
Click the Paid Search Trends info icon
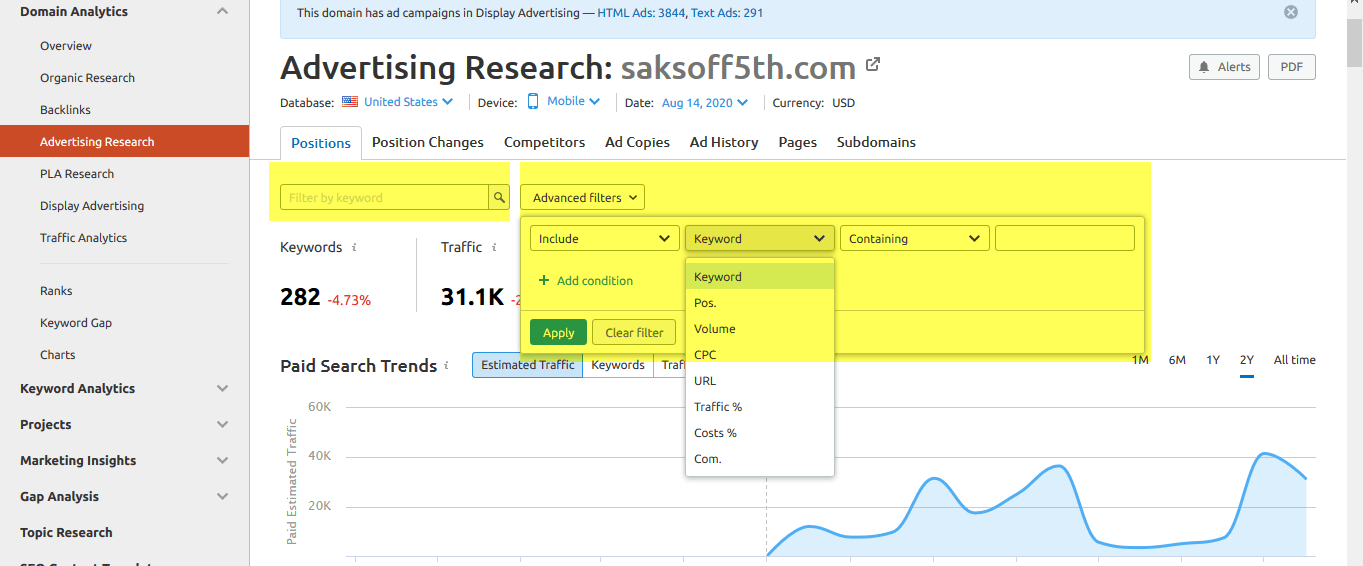click(446, 366)
